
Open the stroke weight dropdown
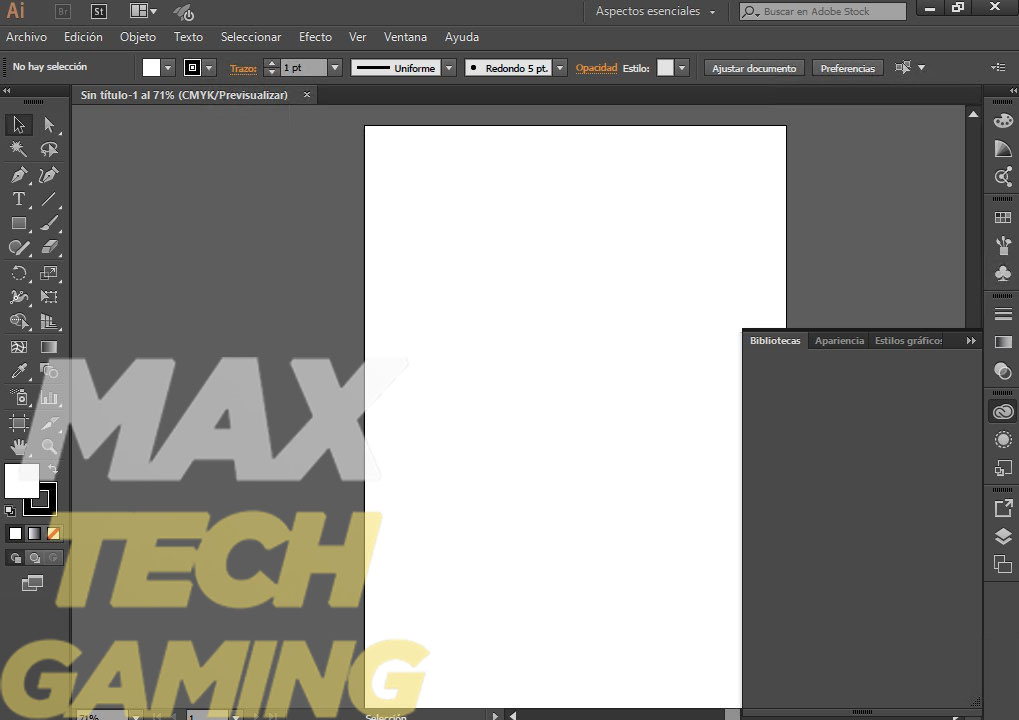335,68
